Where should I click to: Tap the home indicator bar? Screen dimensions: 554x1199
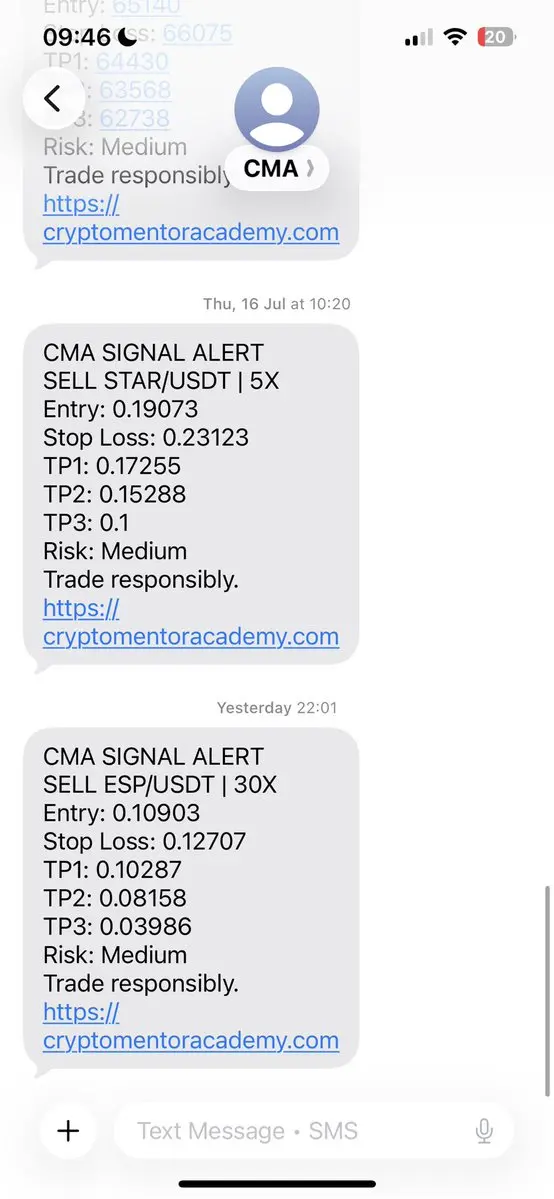[x=277, y=1184]
